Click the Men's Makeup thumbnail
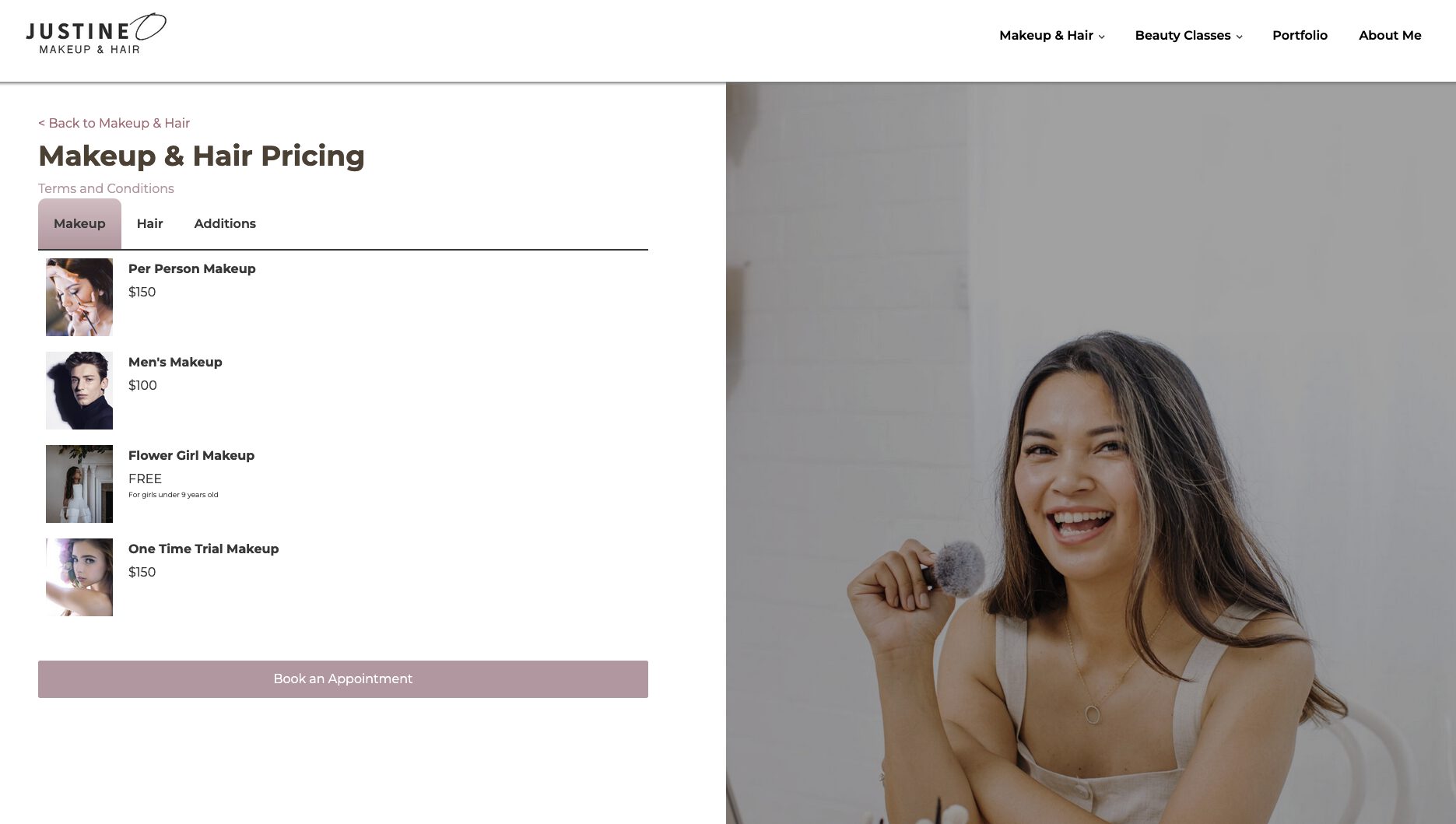Screen dimensions: 1456x824 coord(79,391)
